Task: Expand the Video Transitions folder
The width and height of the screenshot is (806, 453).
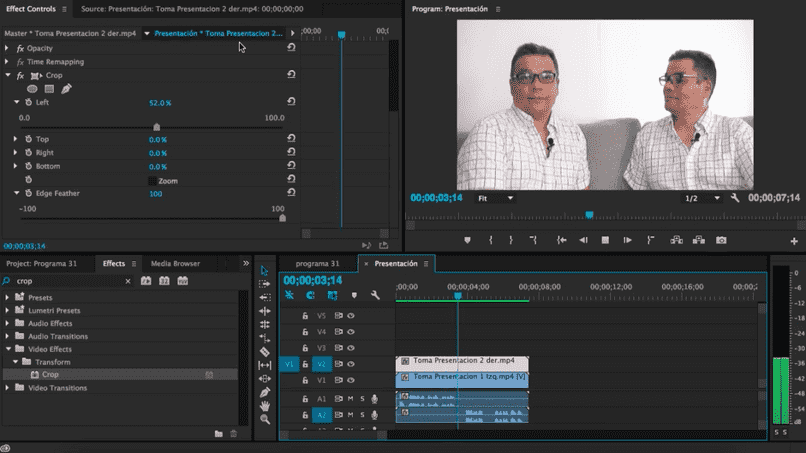Action: tap(7, 388)
